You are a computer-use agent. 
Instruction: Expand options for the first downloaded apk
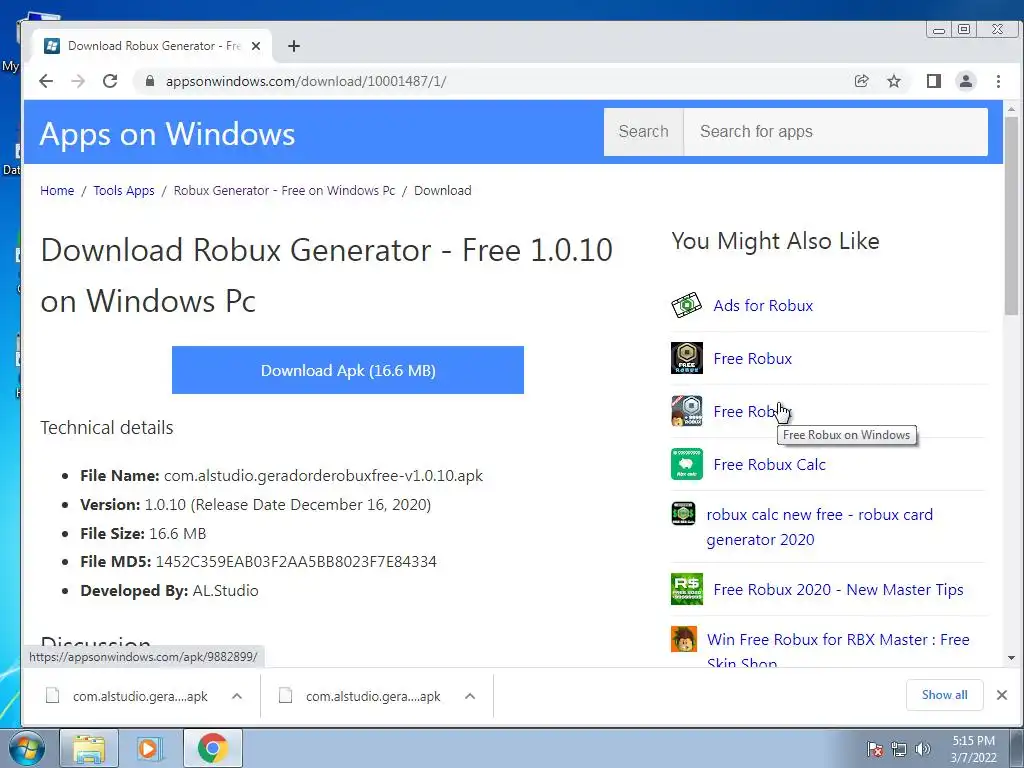coord(237,696)
